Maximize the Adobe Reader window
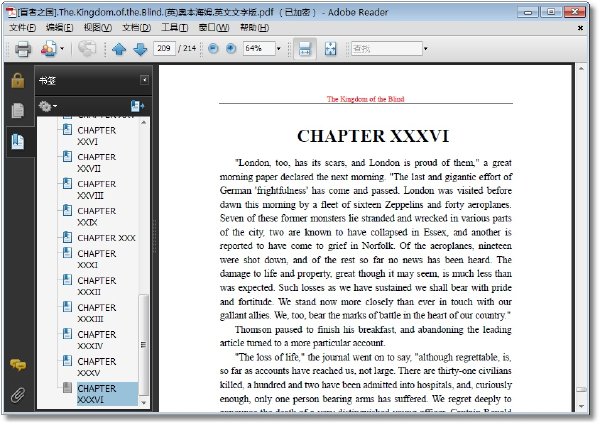The image size is (600, 425). pos(551,12)
